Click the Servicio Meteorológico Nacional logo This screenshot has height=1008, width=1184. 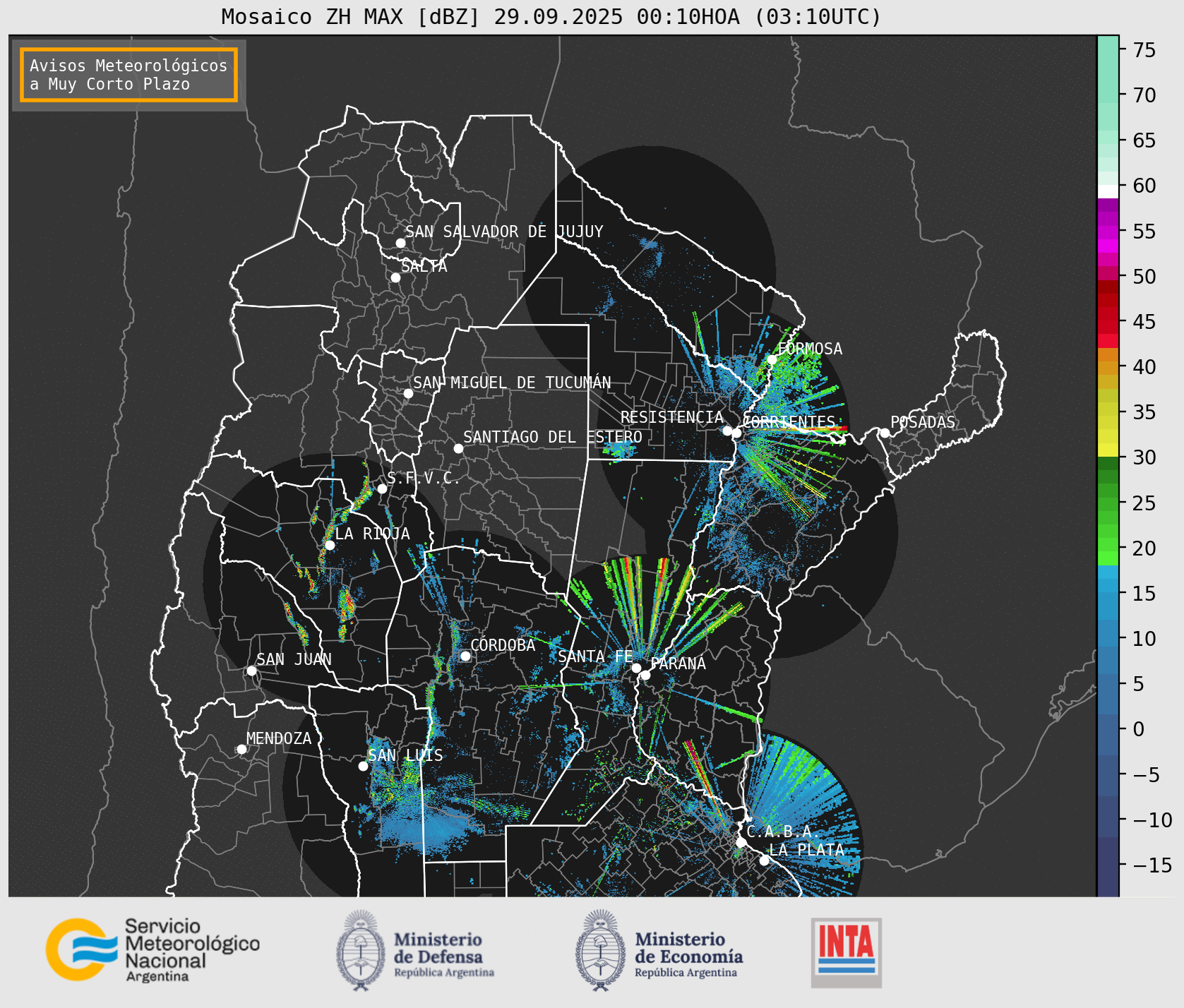pos(153,949)
